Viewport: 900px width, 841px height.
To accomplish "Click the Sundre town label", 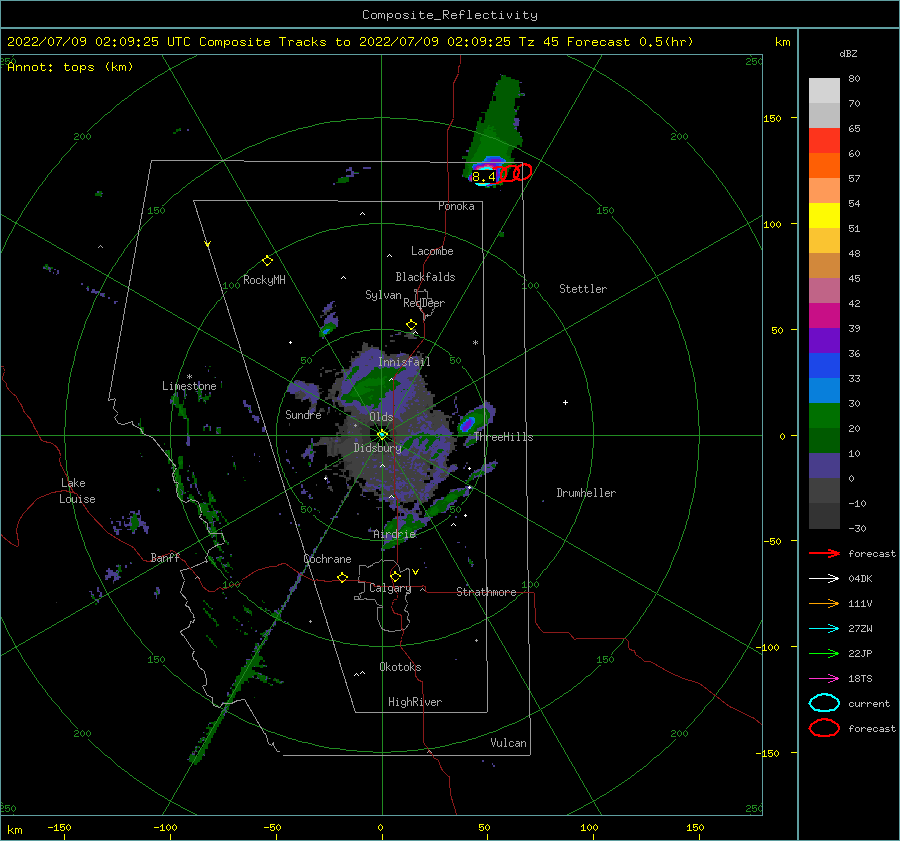I will (303, 414).
